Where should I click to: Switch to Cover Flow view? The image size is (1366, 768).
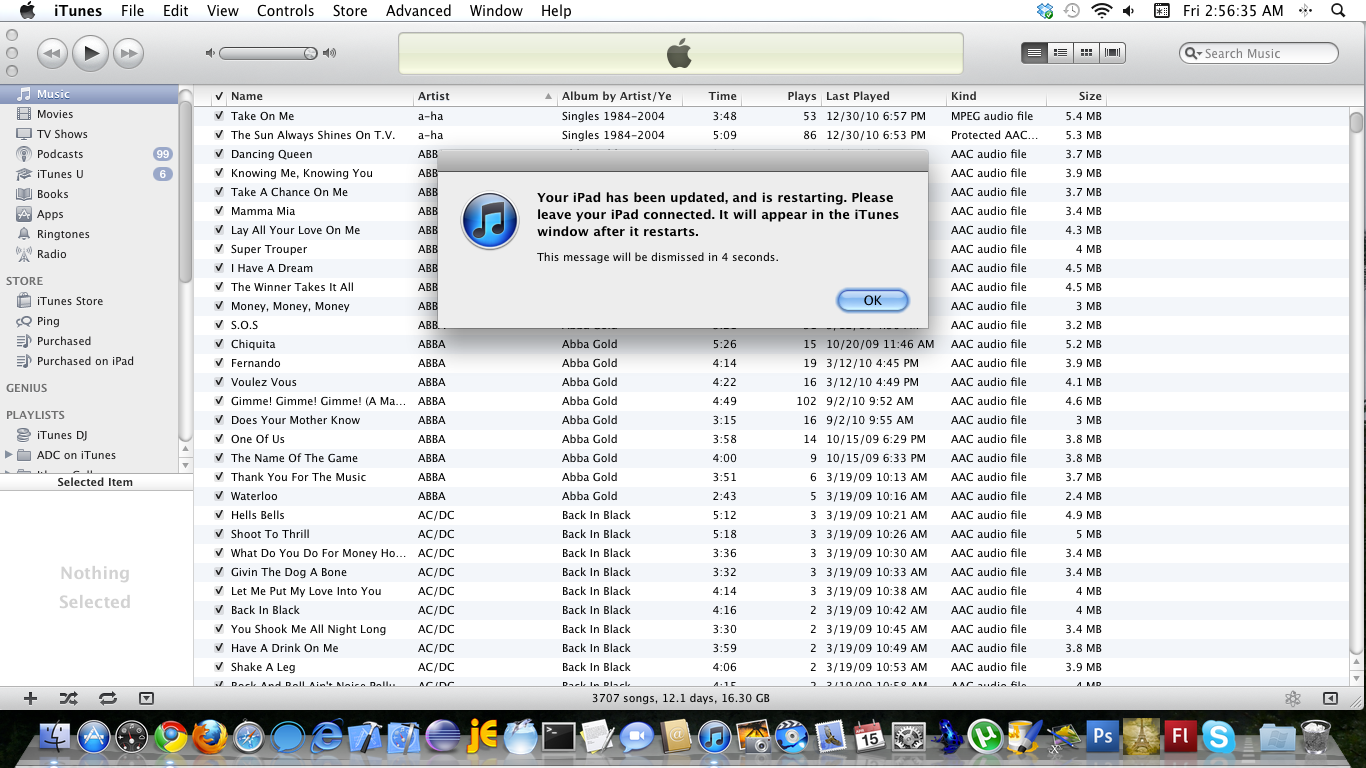(1112, 53)
